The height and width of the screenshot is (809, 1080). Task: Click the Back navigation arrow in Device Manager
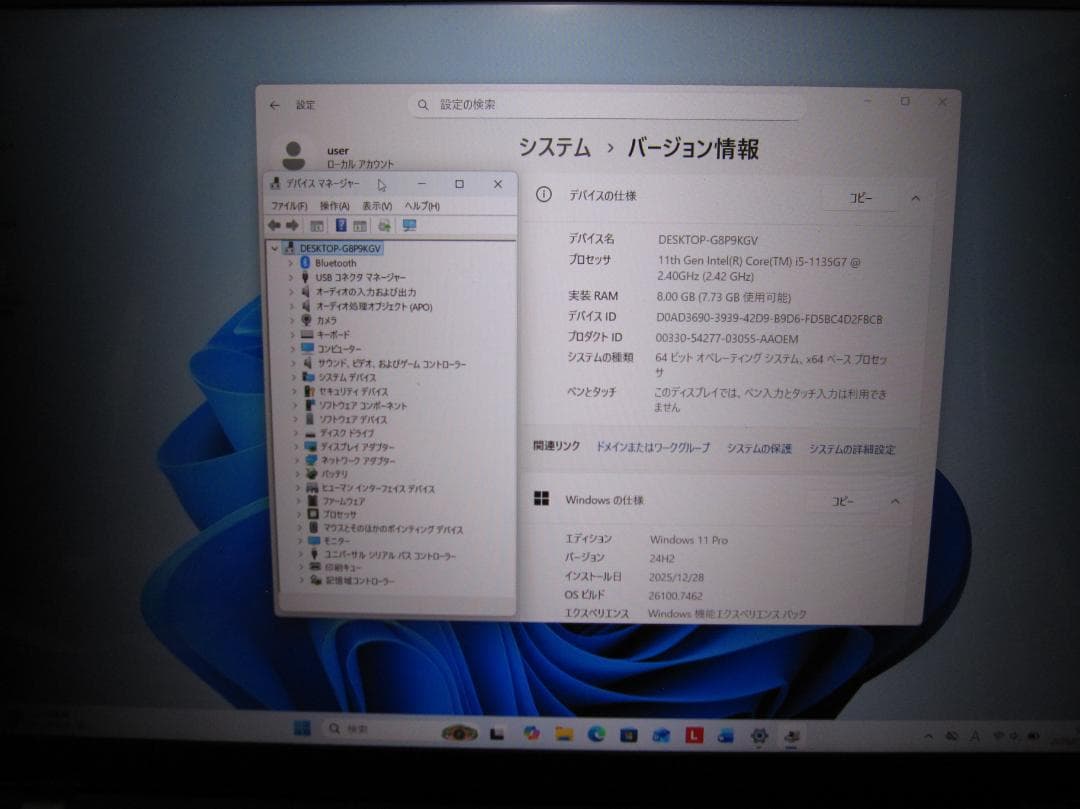pos(273,226)
